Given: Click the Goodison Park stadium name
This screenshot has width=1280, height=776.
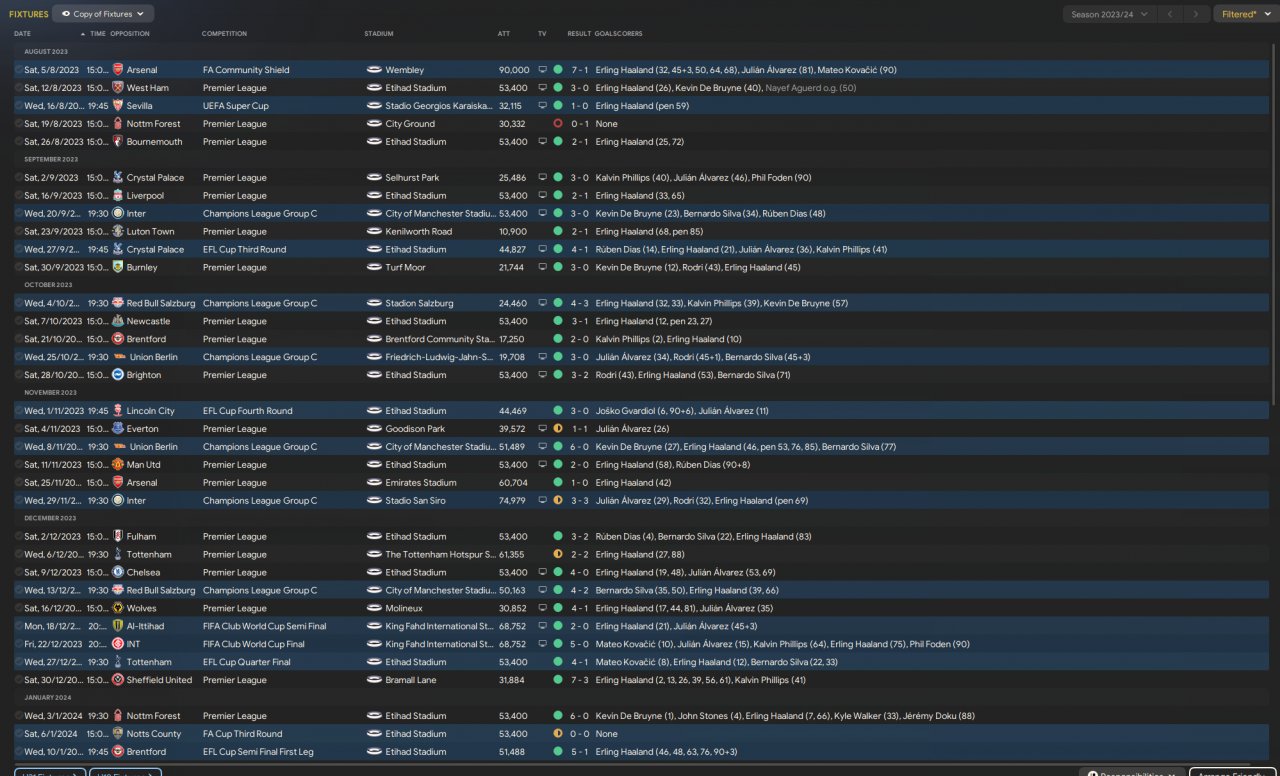Looking at the screenshot, I should 416,429.
